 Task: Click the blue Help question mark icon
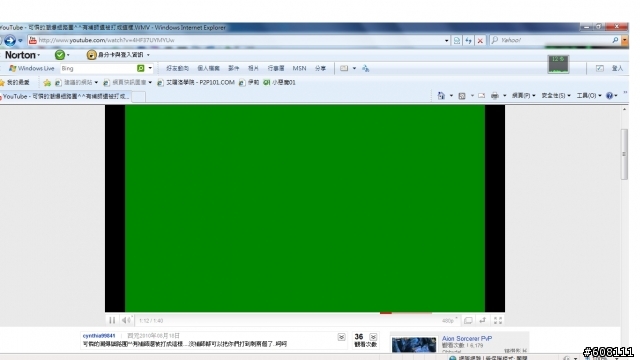(609, 96)
